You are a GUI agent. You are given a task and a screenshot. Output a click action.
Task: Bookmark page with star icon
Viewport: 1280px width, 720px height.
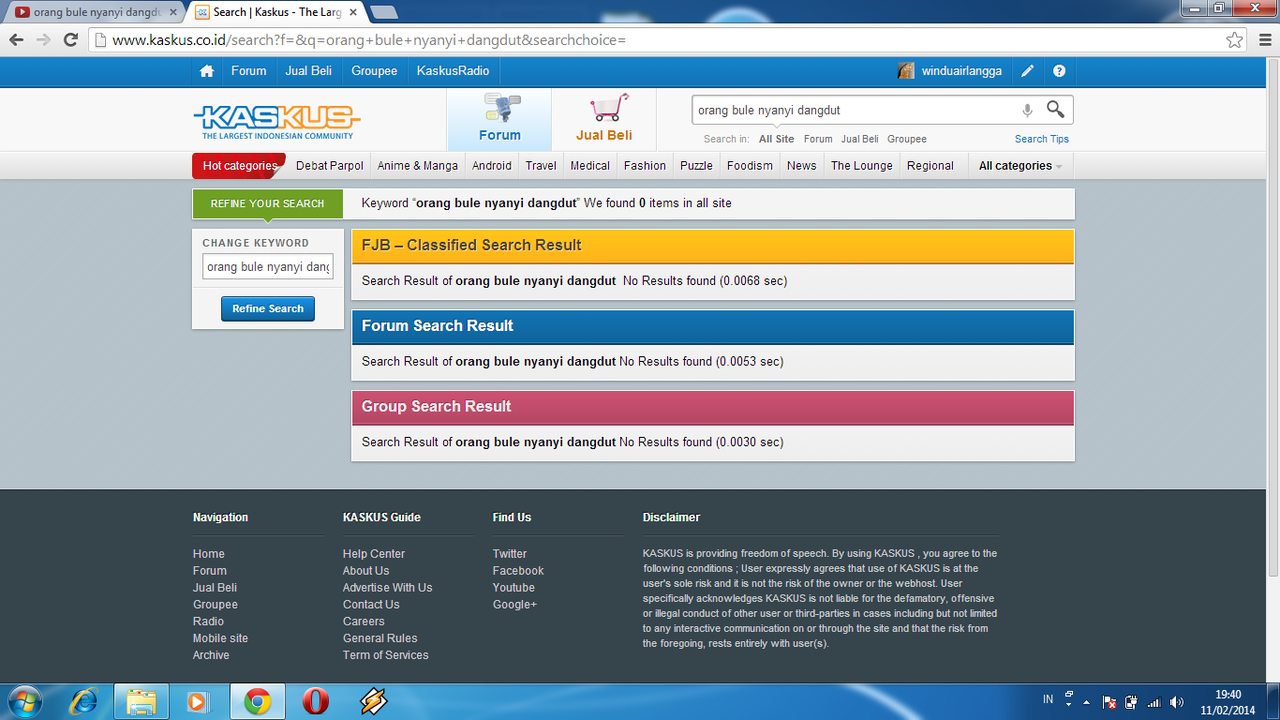[1235, 40]
